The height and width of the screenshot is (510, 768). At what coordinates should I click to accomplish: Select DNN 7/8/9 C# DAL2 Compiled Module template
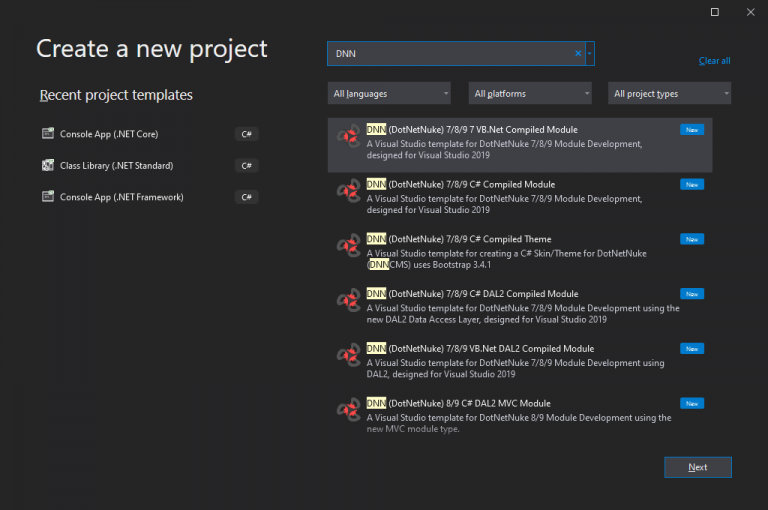coord(520,309)
